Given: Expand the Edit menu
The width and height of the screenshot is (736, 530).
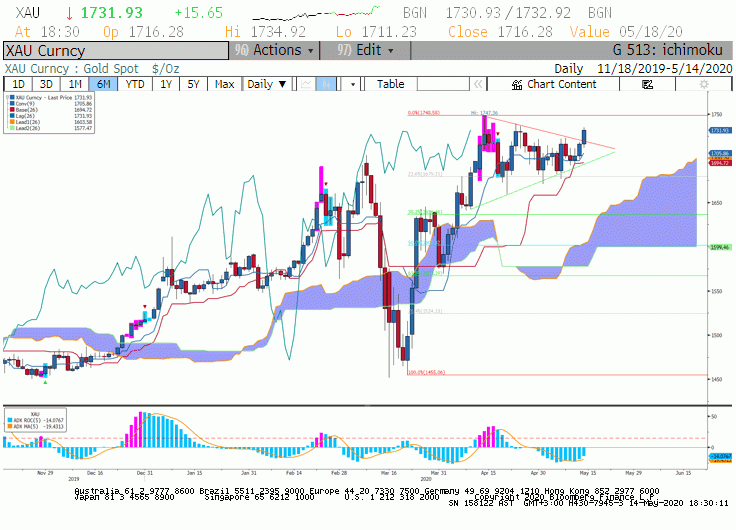Looking at the screenshot, I should (365, 50).
